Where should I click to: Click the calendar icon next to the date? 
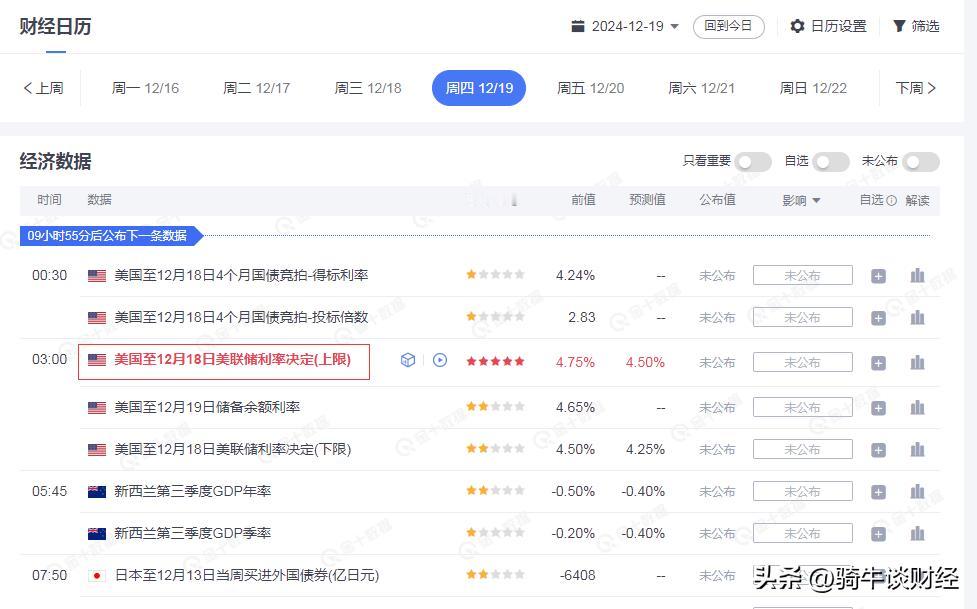click(578, 26)
